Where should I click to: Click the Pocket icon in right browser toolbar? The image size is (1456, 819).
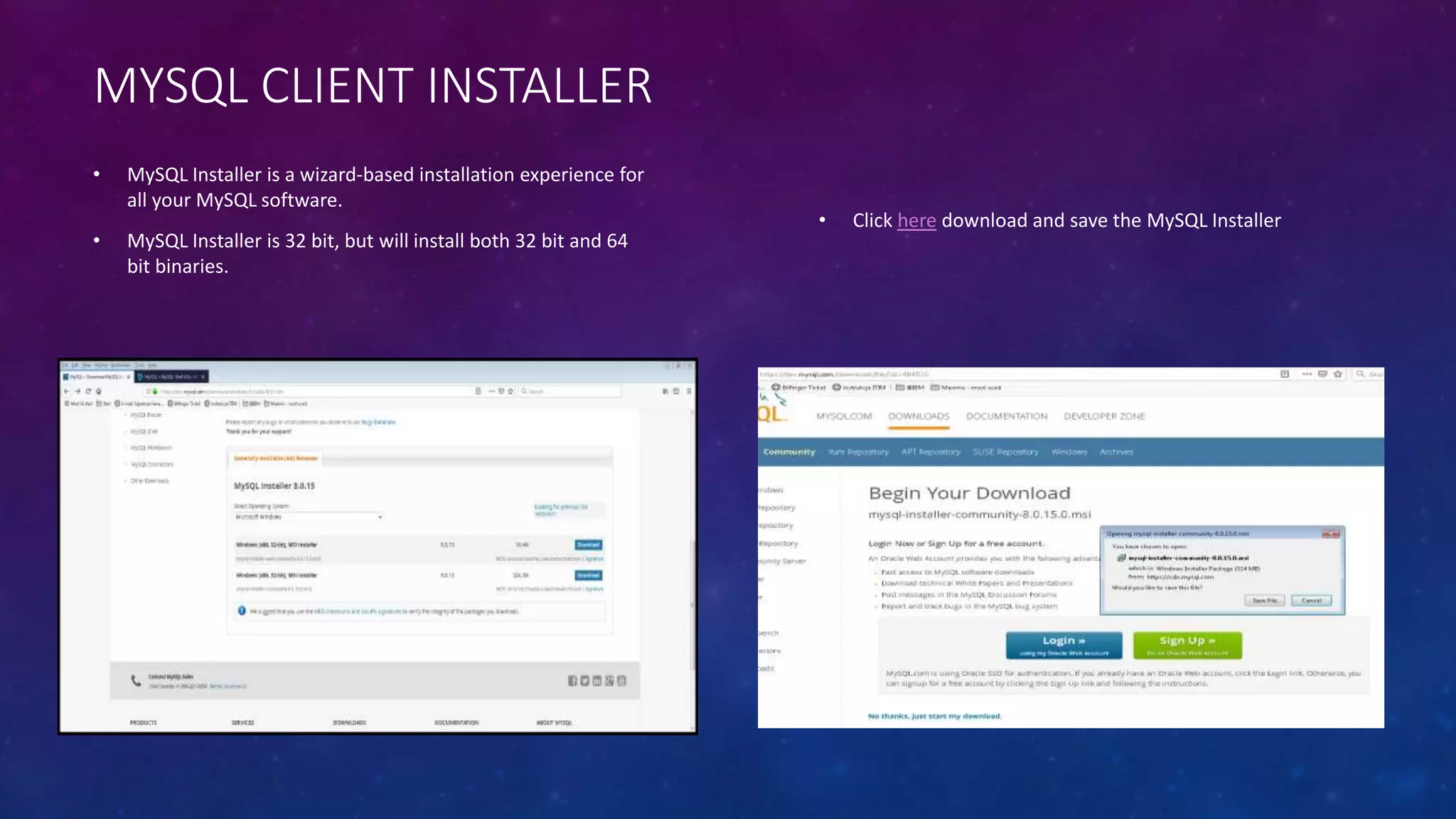[x=1322, y=374]
